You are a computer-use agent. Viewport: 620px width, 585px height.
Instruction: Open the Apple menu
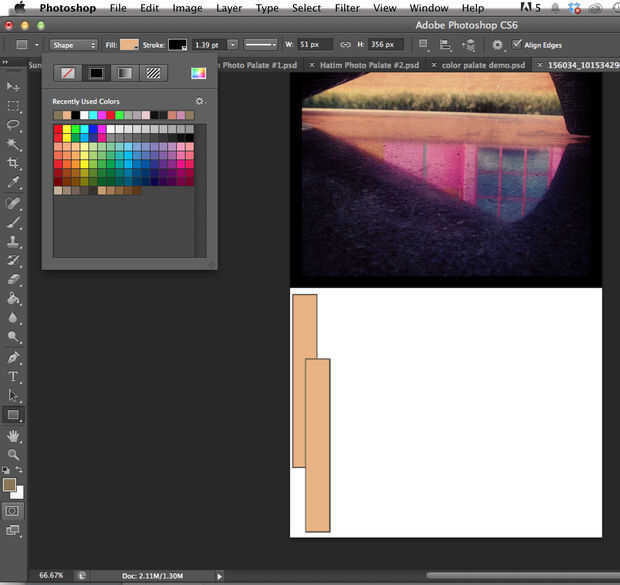coord(20,7)
